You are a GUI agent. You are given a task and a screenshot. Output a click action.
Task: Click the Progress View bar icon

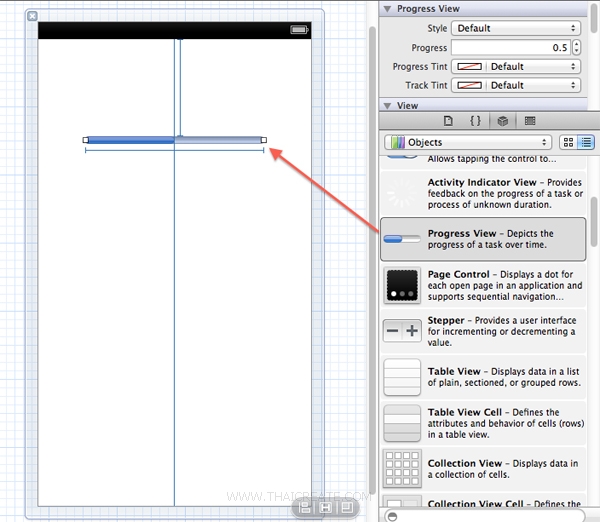[402, 239]
